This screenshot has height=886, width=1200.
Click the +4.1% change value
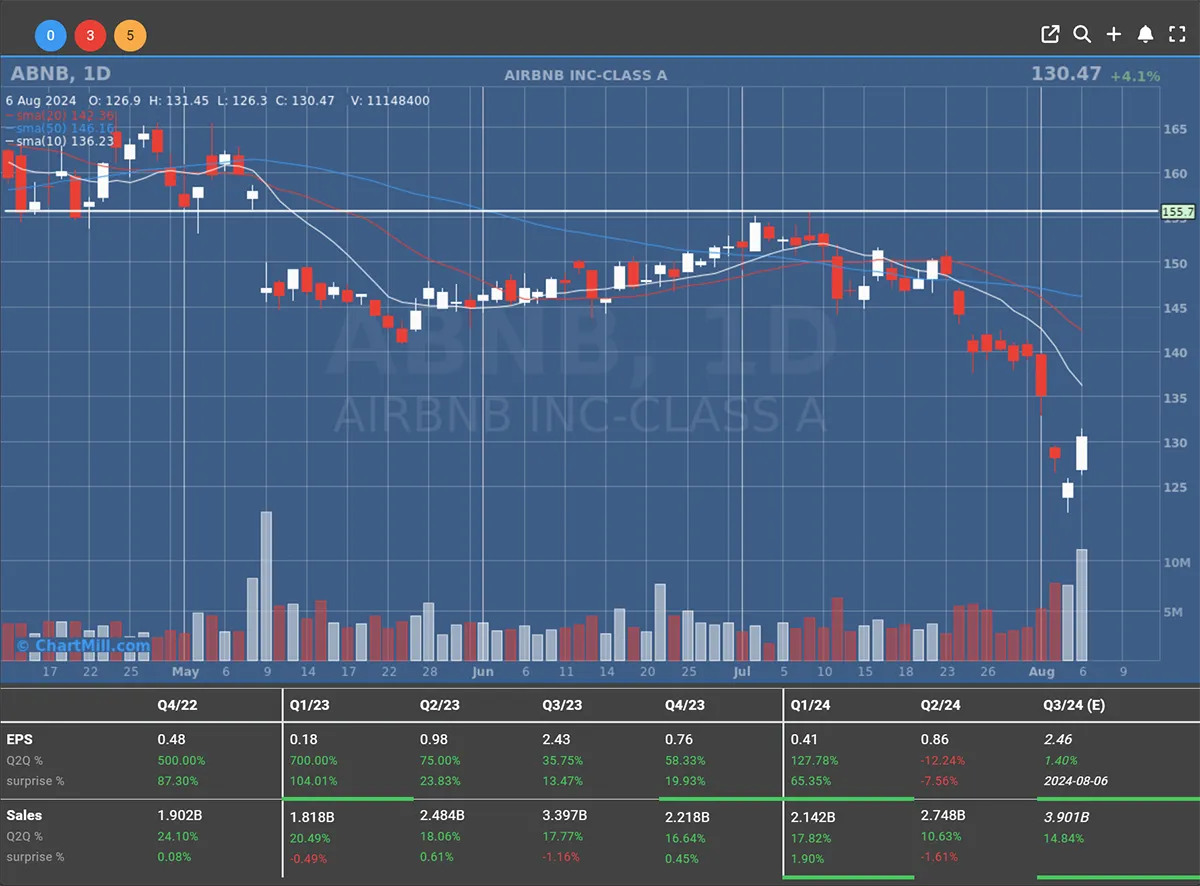pyautogui.click(x=1135, y=76)
